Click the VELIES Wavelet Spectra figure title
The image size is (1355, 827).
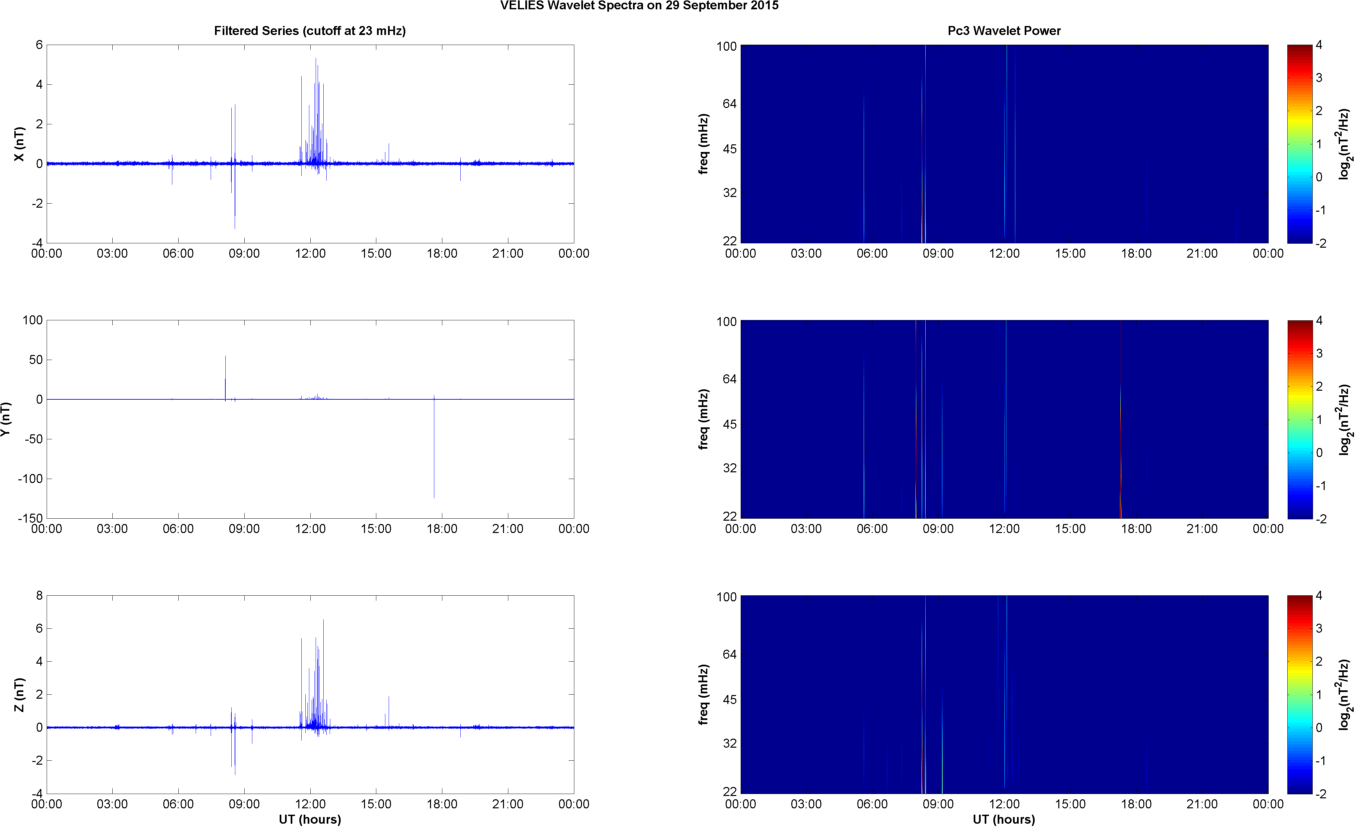click(640, 6)
